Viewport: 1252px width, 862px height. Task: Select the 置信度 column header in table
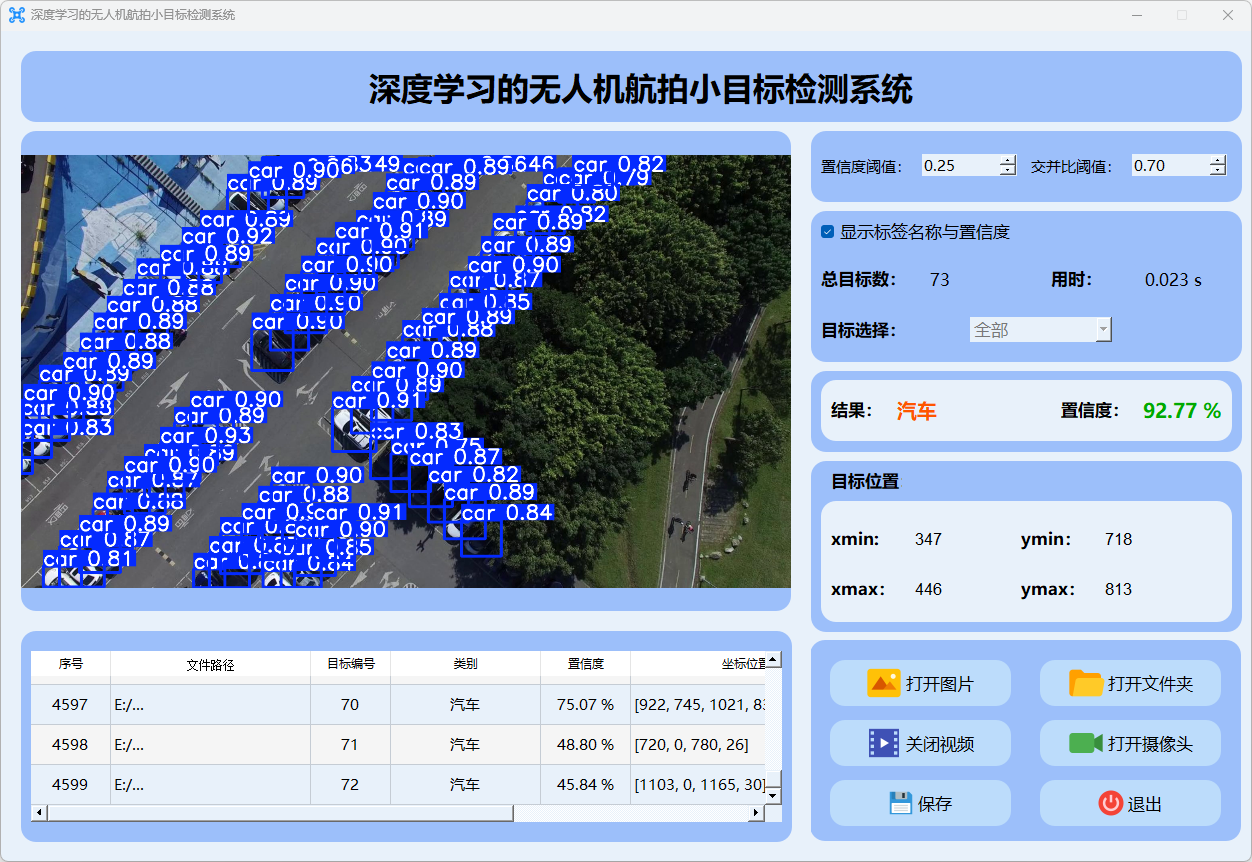585,664
